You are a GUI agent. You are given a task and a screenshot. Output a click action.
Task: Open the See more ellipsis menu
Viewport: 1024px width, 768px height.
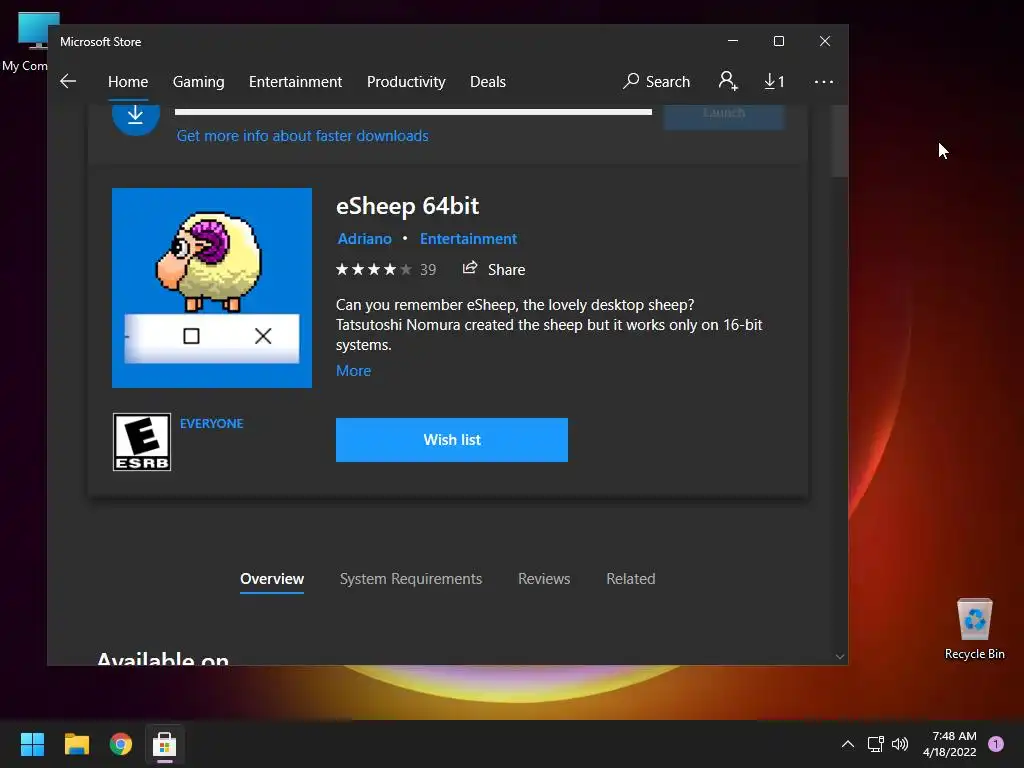(824, 82)
